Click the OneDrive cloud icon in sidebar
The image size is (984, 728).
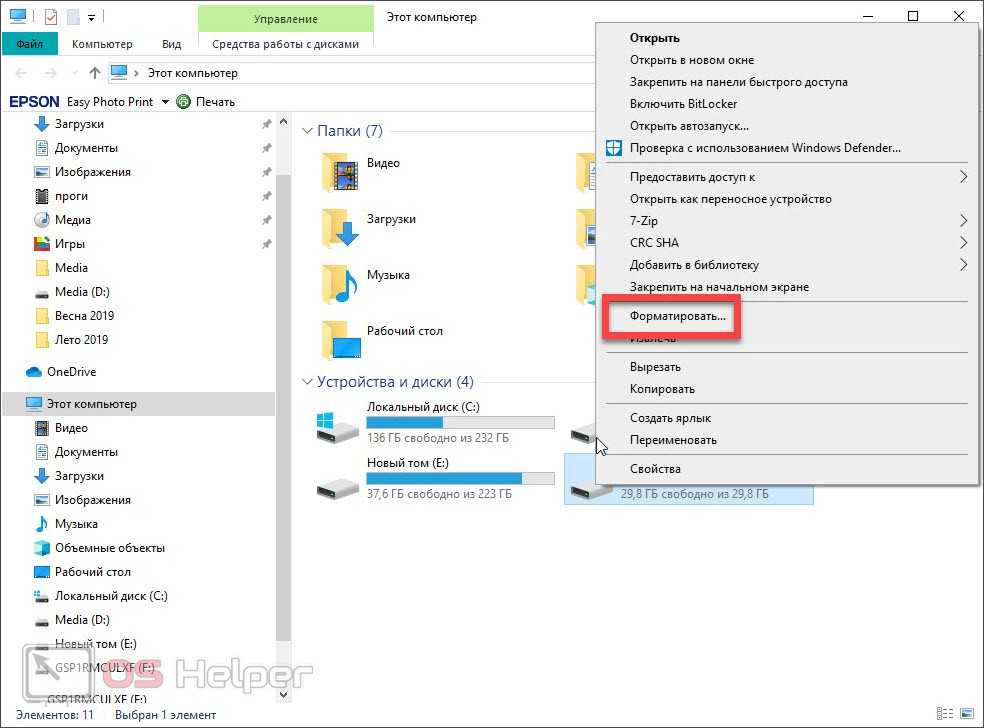[35, 372]
